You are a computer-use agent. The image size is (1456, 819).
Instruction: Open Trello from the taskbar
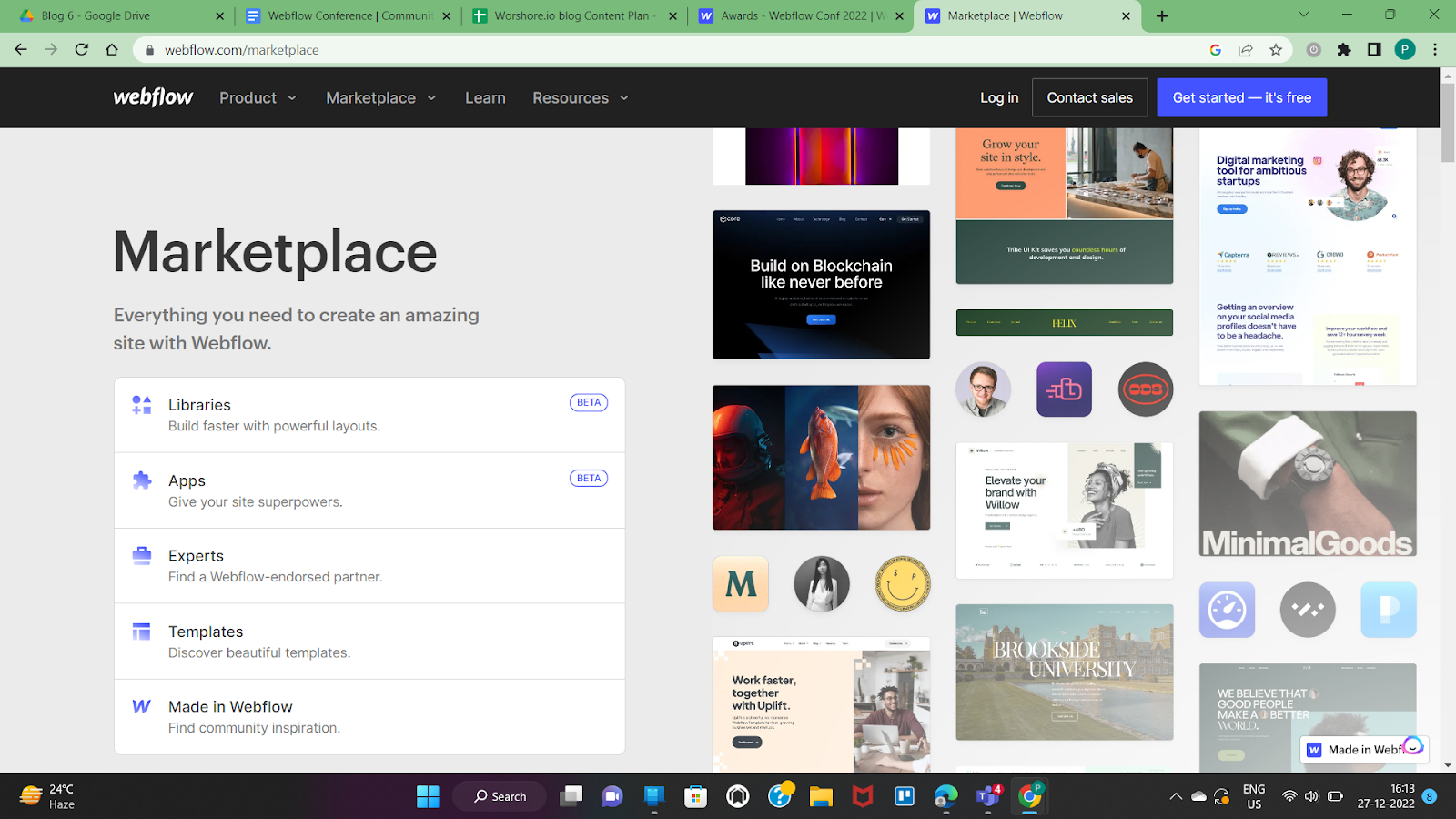[905, 796]
